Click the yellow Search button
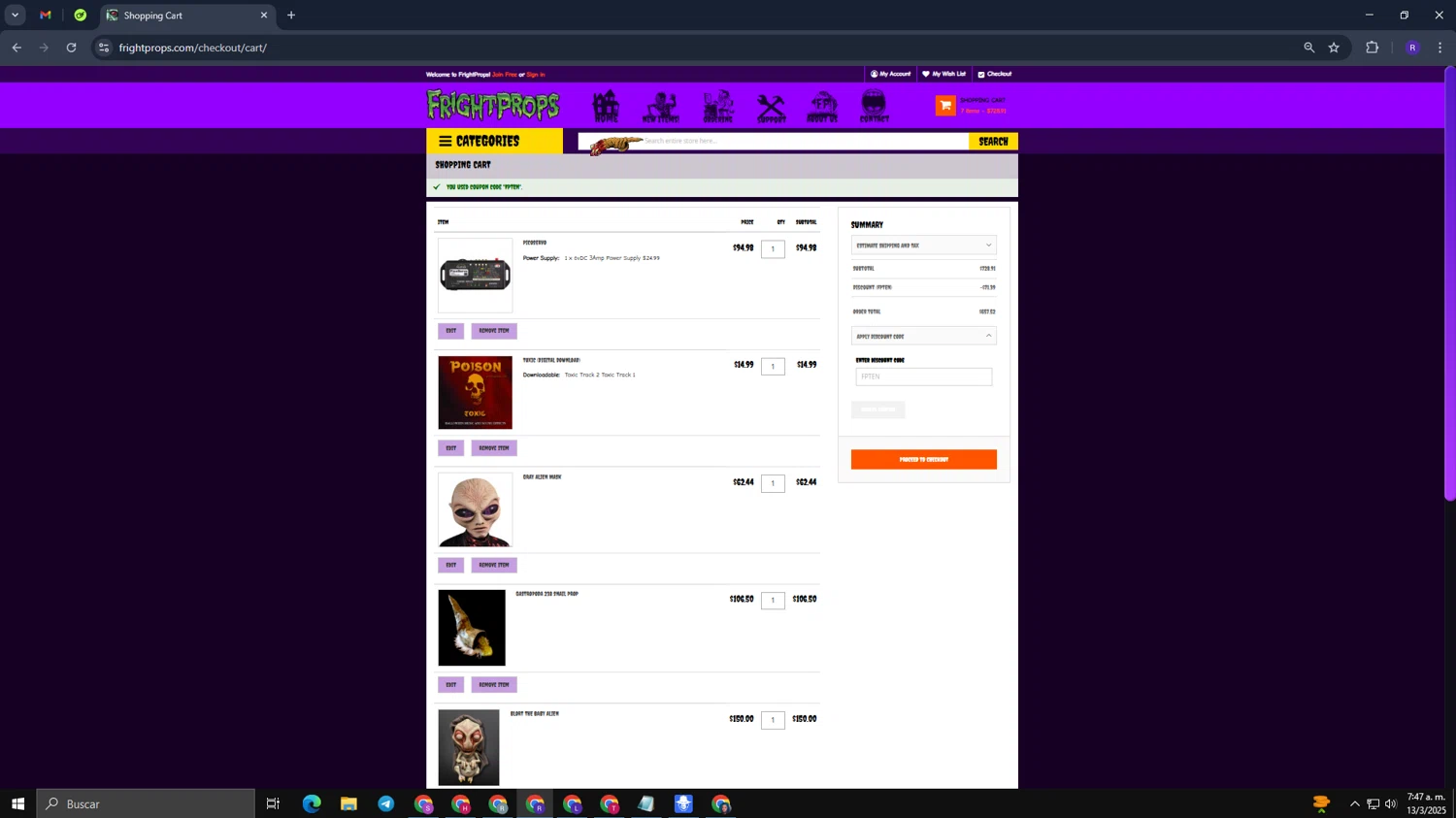Viewport: 1456px width, 818px height. coord(993,142)
